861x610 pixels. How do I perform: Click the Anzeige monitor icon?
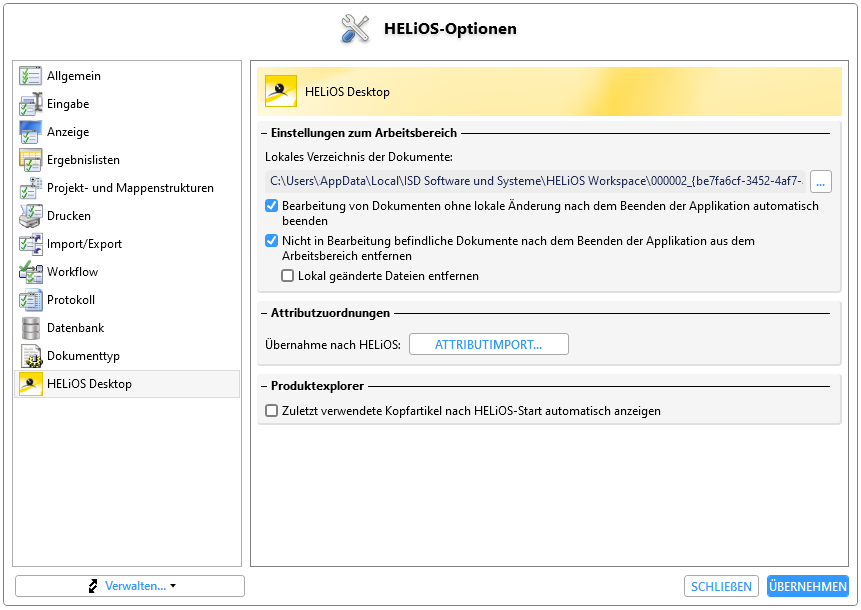coord(30,132)
